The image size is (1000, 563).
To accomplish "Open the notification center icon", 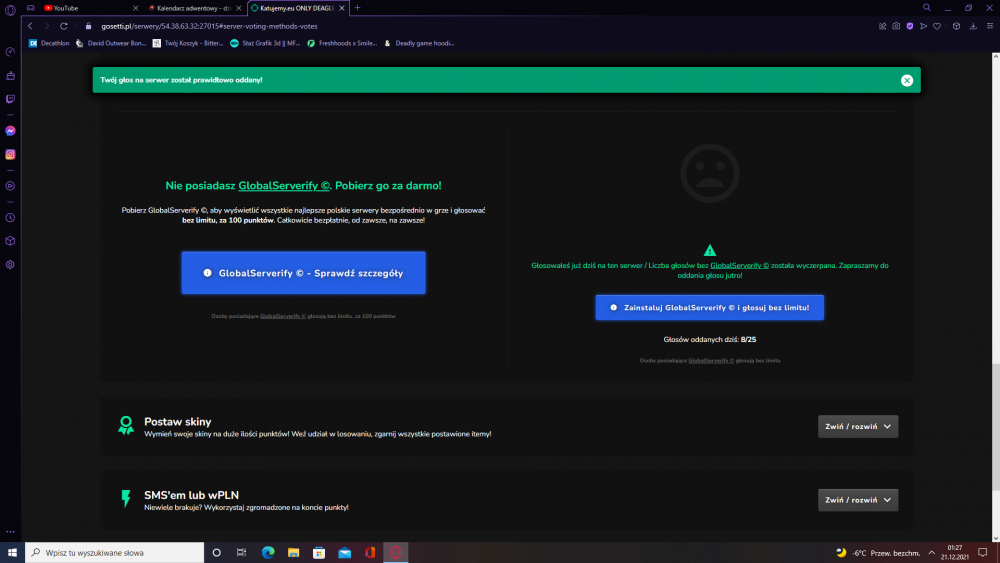I will (x=983, y=552).
